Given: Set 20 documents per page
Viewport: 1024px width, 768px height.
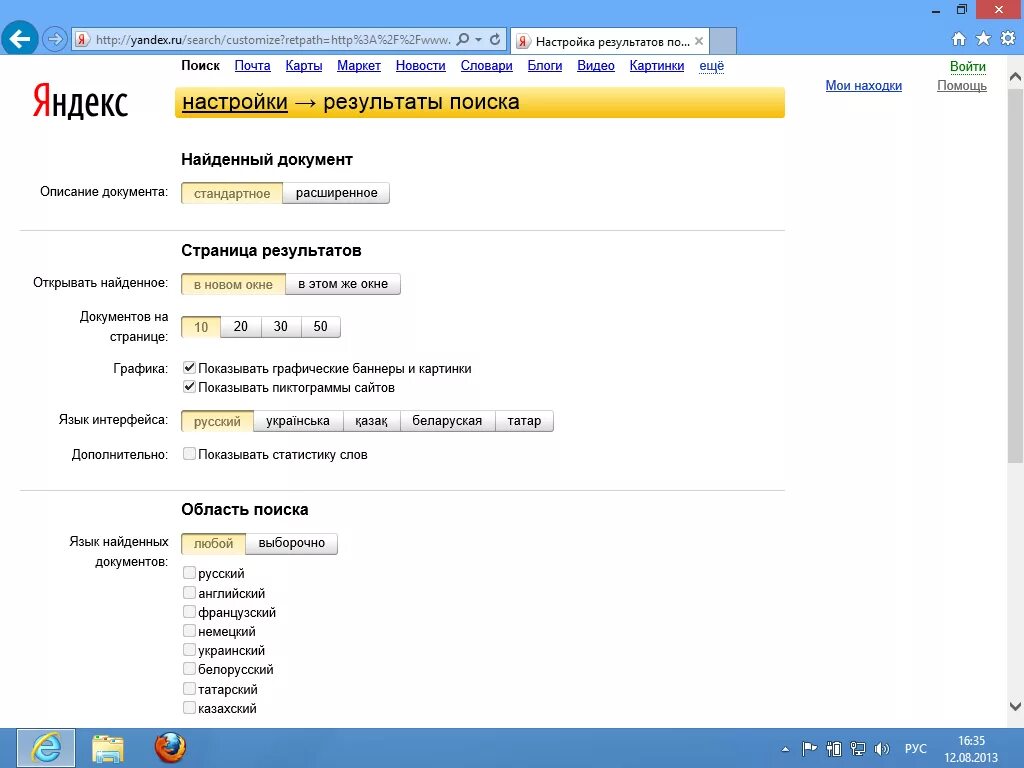Looking at the screenshot, I should (x=241, y=327).
